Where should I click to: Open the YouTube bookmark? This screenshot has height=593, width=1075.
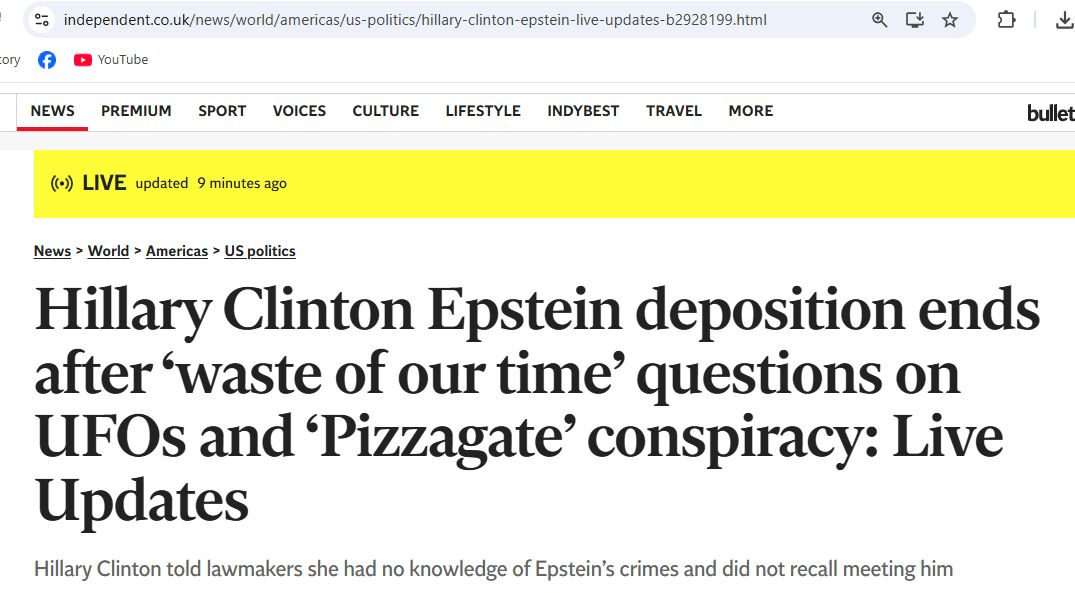pyautogui.click(x=111, y=60)
